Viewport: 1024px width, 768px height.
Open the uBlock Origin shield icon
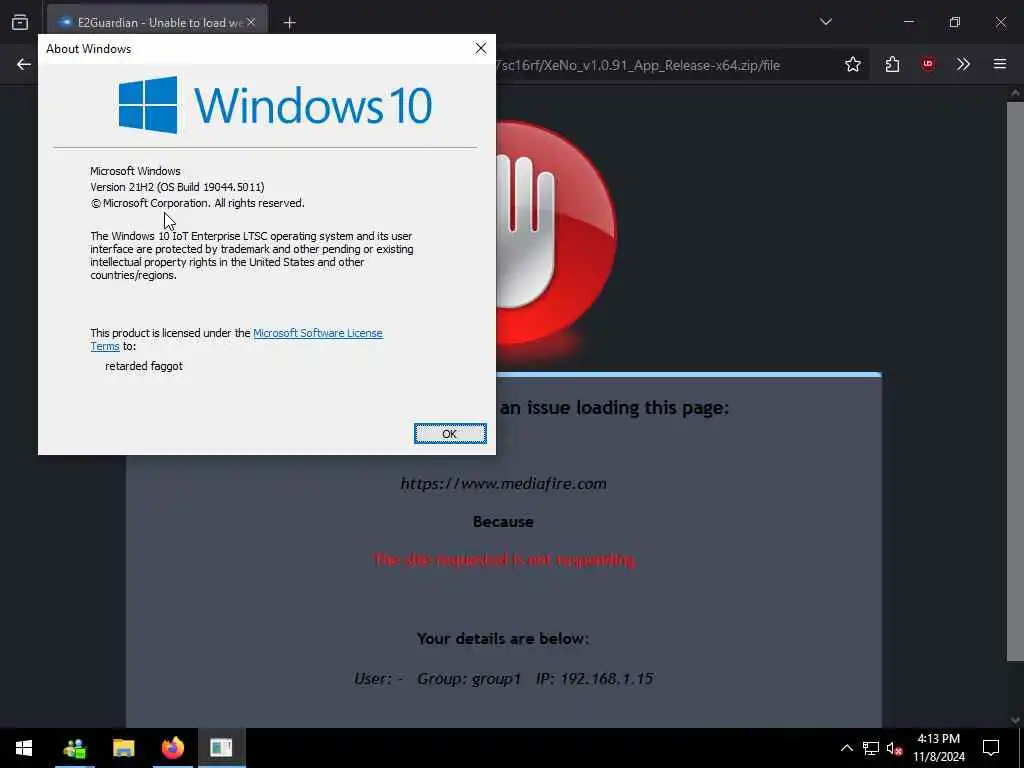(x=927, y=64)
